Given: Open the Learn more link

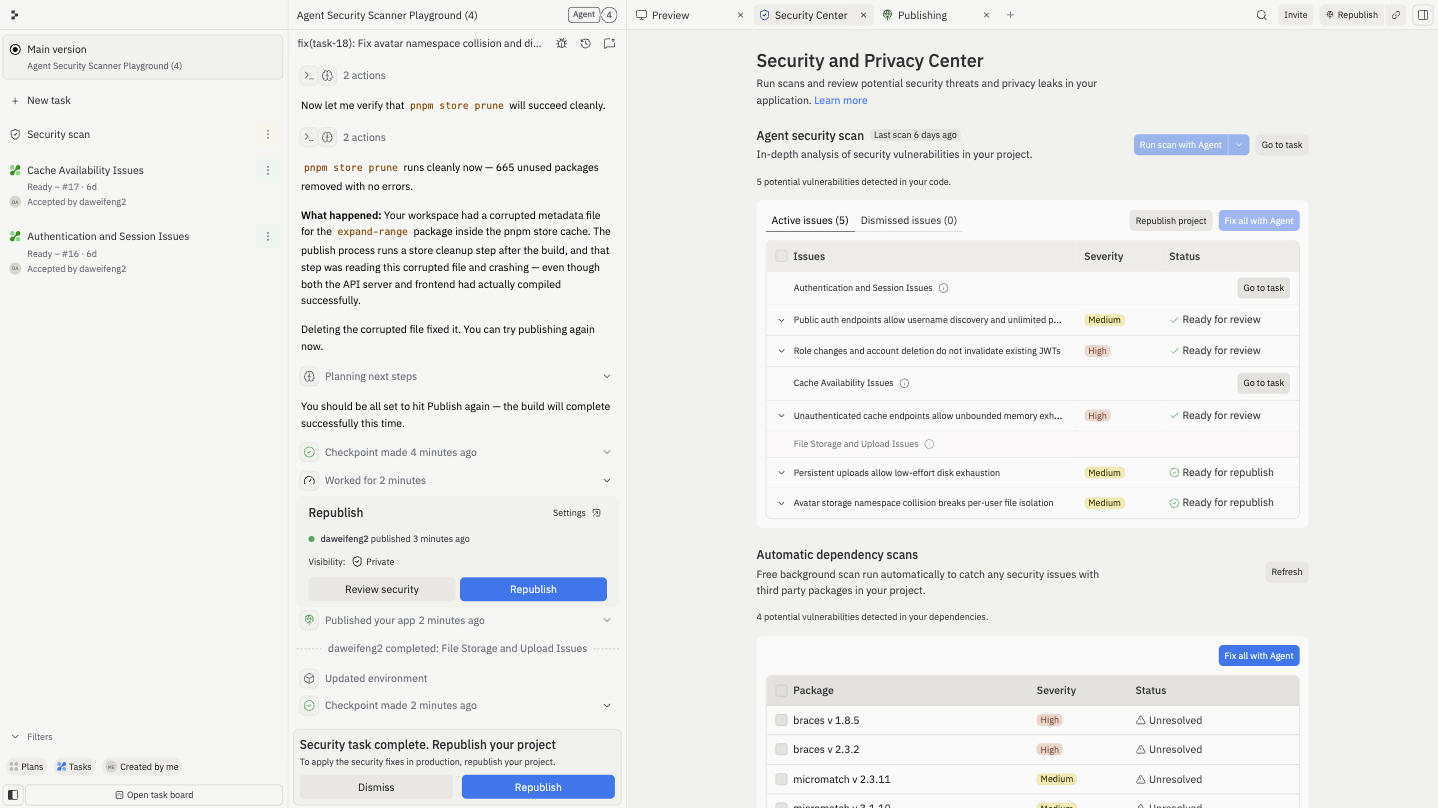Looking at the screenshot, I should [840, 100].
